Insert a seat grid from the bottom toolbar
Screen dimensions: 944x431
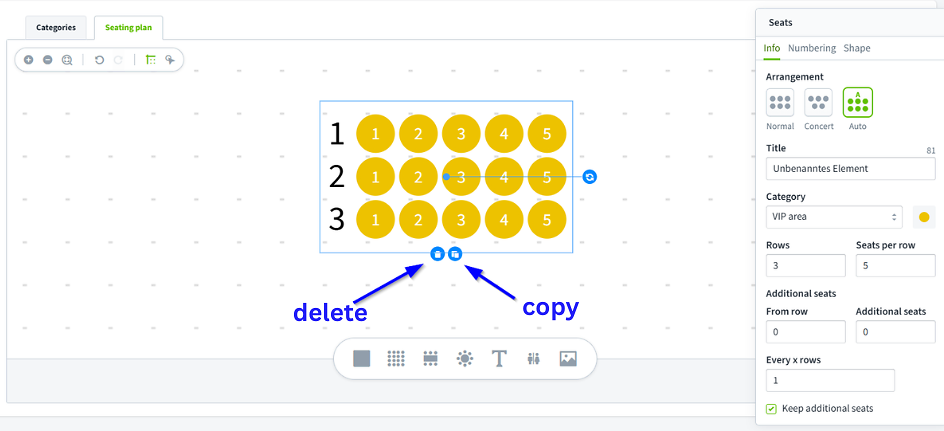point(396,359)
